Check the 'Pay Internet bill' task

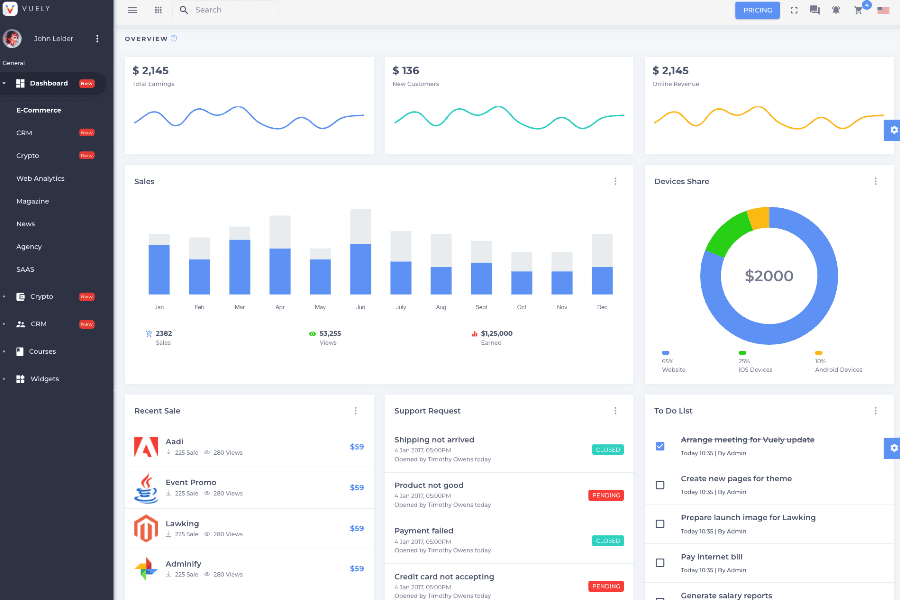(660, 562)
